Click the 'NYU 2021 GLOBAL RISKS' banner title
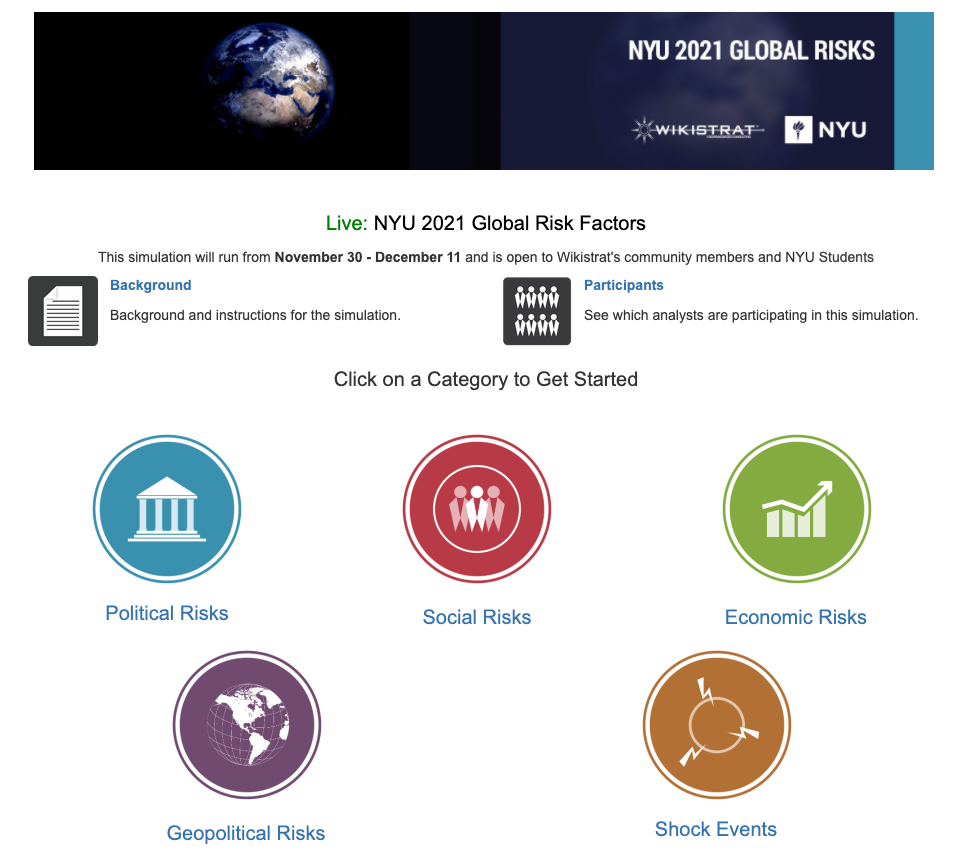958x854 pixels. click(751, 51)
